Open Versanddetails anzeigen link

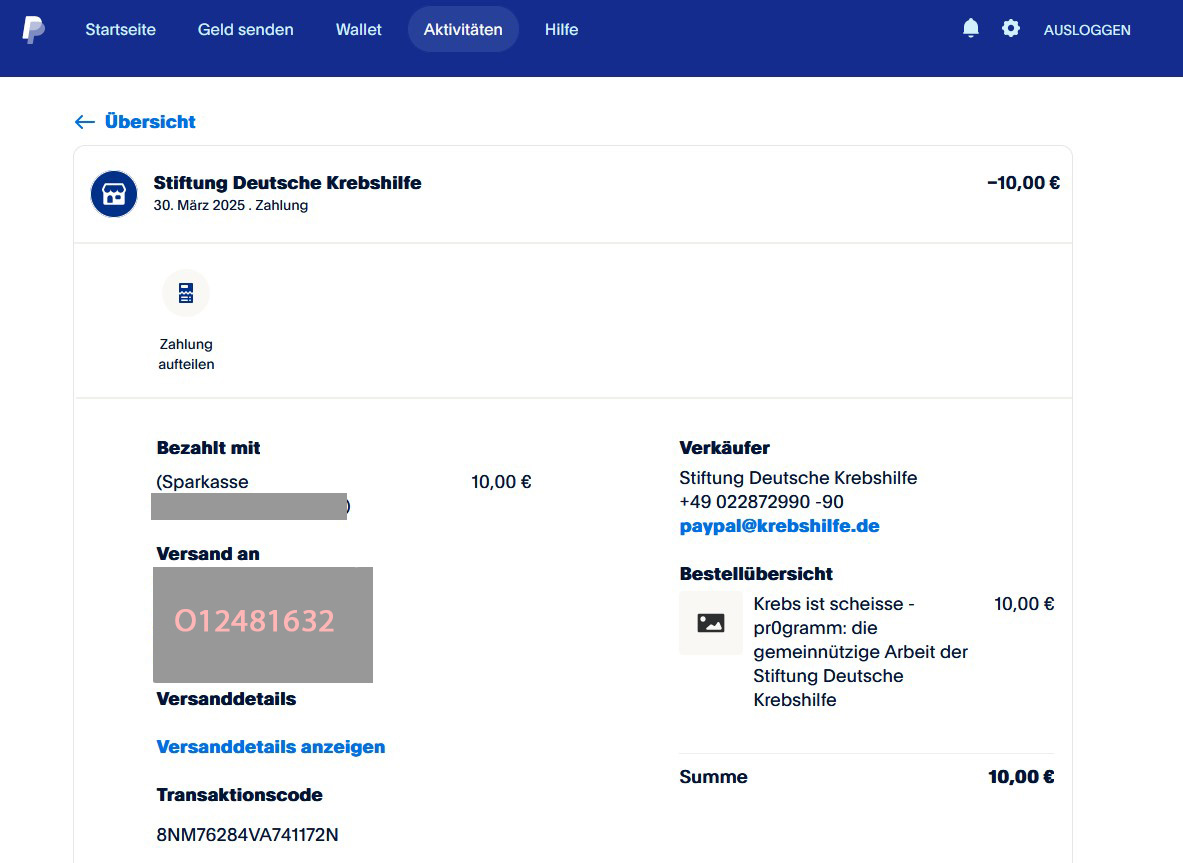pyautogui.click(x=270, y=747)
